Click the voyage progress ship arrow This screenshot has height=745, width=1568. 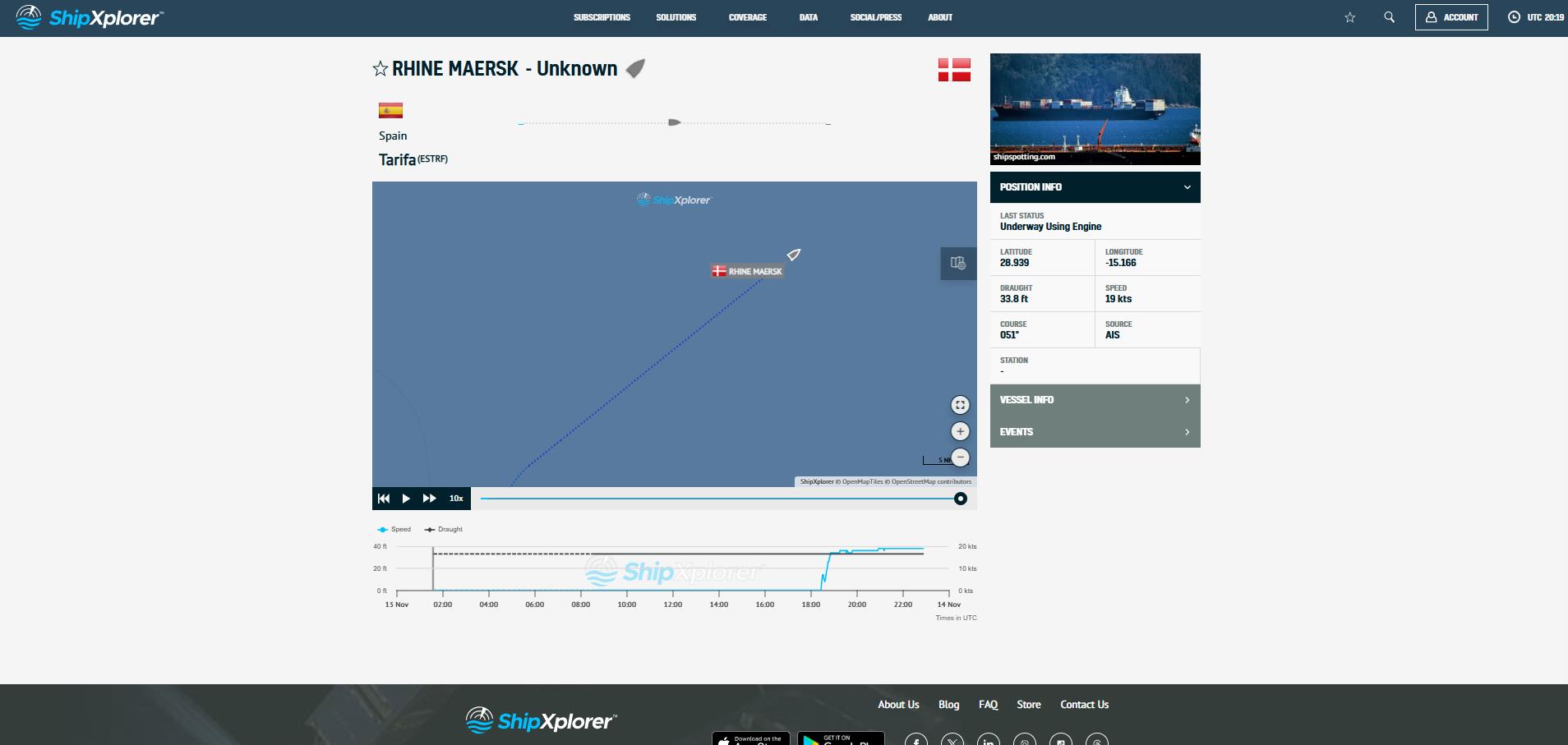pos(675,122)
